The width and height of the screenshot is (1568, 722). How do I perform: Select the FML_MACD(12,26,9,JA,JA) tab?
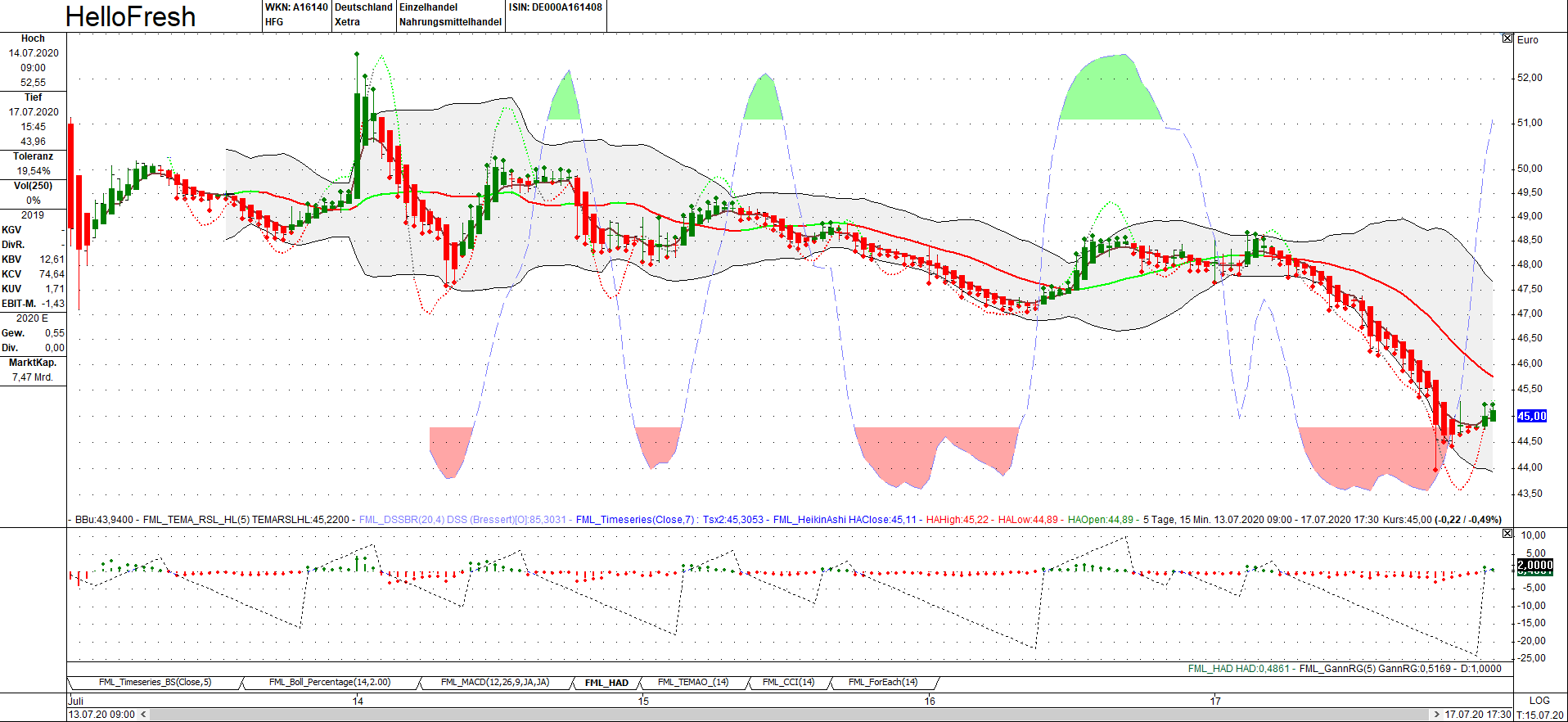click(x=495, y=682)
